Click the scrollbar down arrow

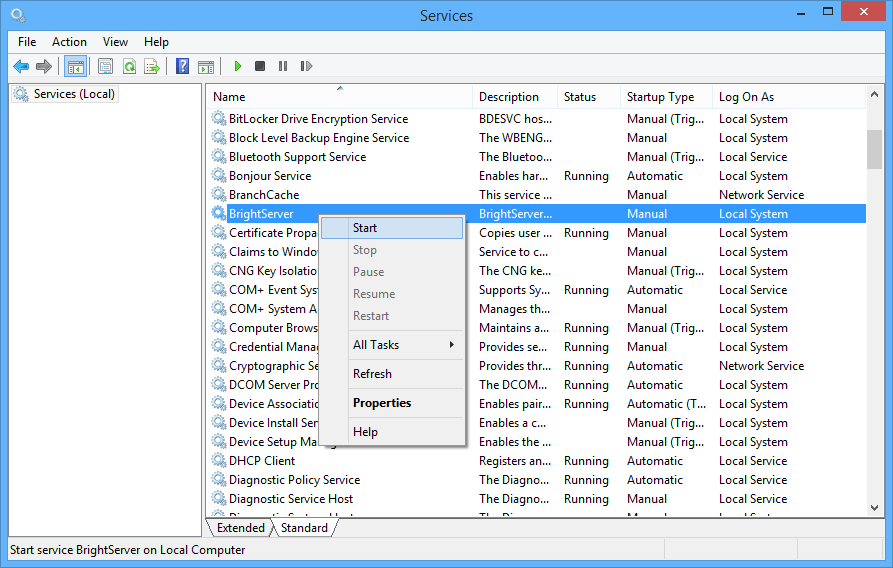(x=874, y=509)
